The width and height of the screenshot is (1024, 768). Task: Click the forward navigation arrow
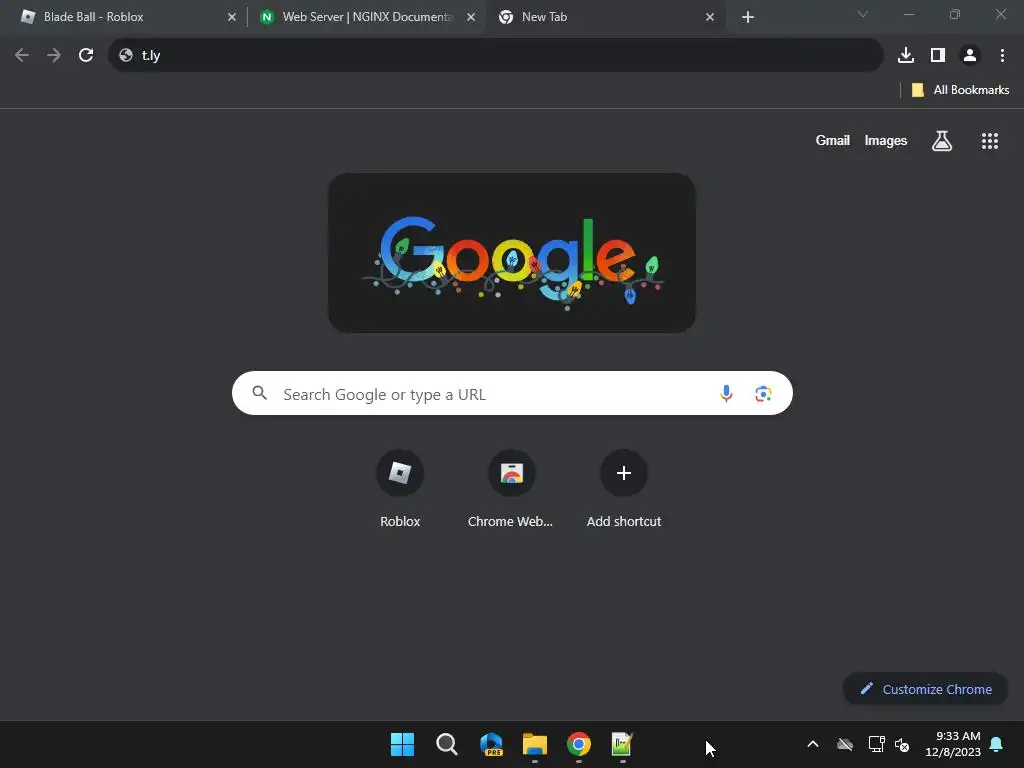[x=54, y=56]
